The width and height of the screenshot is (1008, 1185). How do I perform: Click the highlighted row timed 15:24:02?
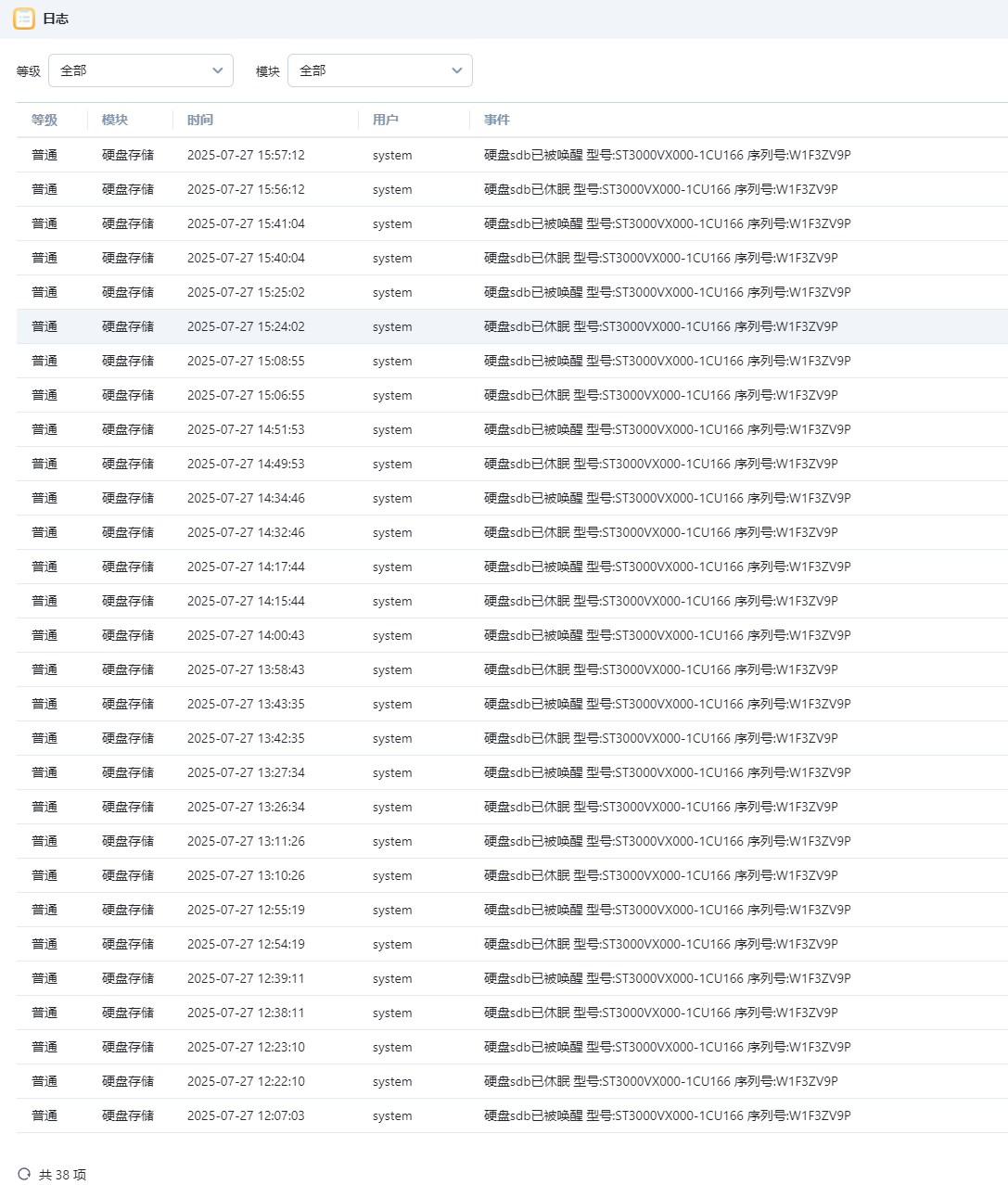512,326
